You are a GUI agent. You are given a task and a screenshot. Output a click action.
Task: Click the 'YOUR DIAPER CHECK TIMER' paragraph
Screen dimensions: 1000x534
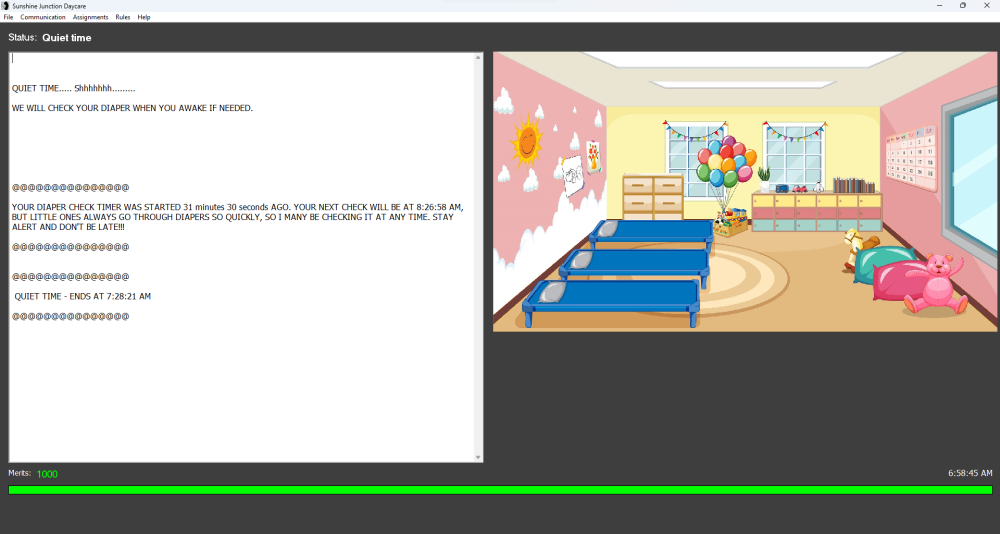237,217
